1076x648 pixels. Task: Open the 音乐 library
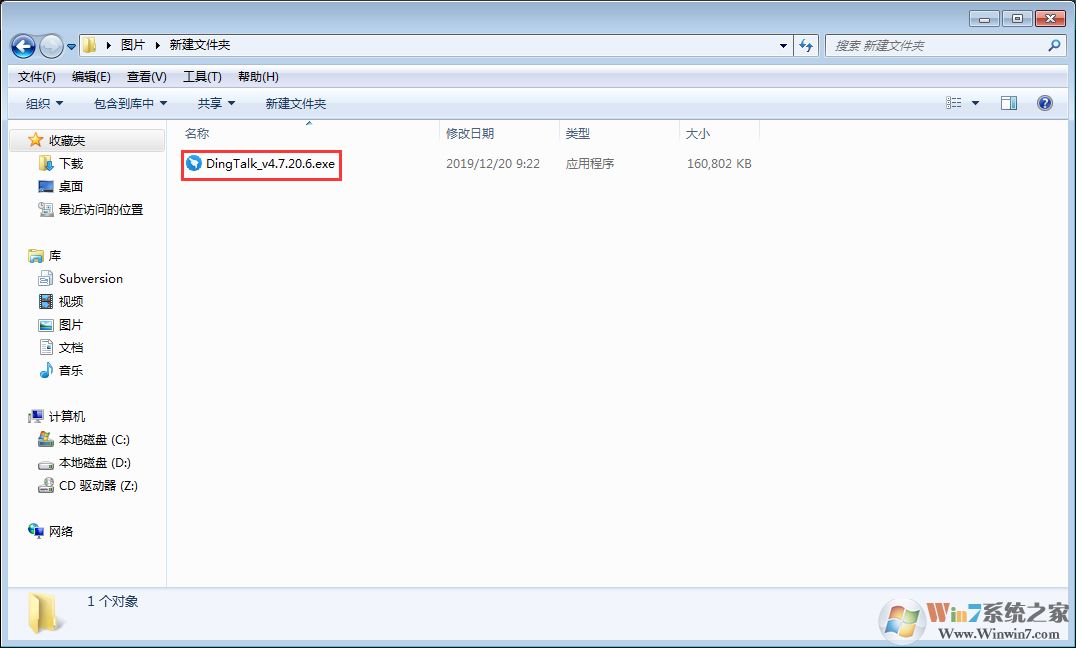(x=68, y=370)
